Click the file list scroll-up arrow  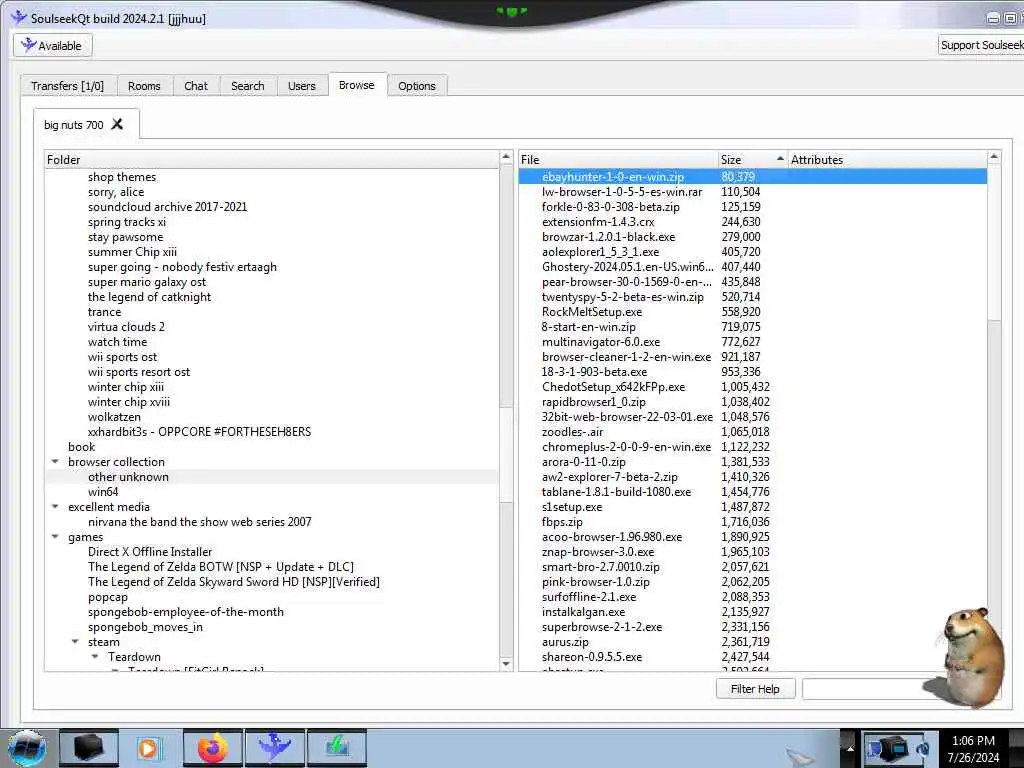pos(994,157)
